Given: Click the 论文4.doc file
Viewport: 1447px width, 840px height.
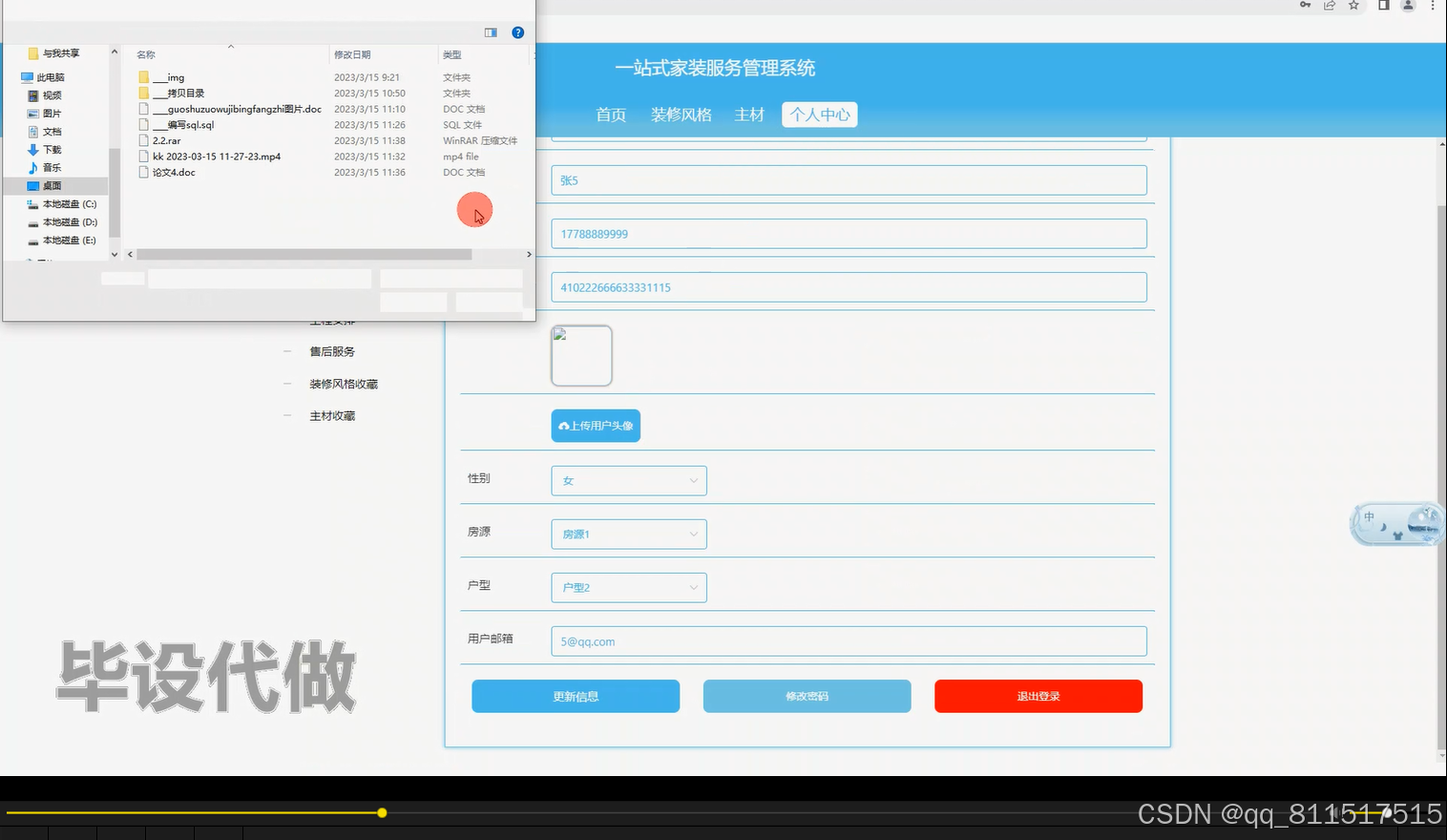Looking at the screenshot, I should tap(174, 172).
